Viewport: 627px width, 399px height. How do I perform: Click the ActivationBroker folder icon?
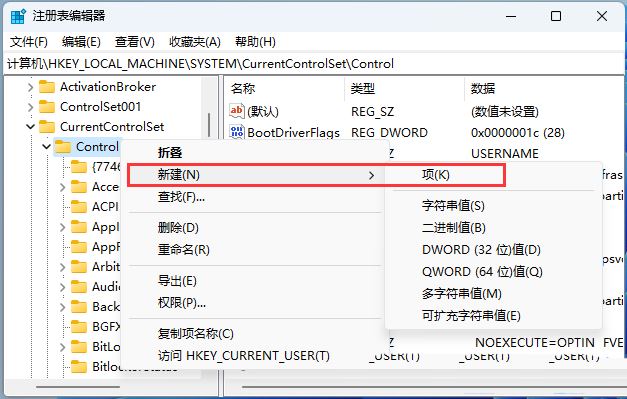(47, 87)
